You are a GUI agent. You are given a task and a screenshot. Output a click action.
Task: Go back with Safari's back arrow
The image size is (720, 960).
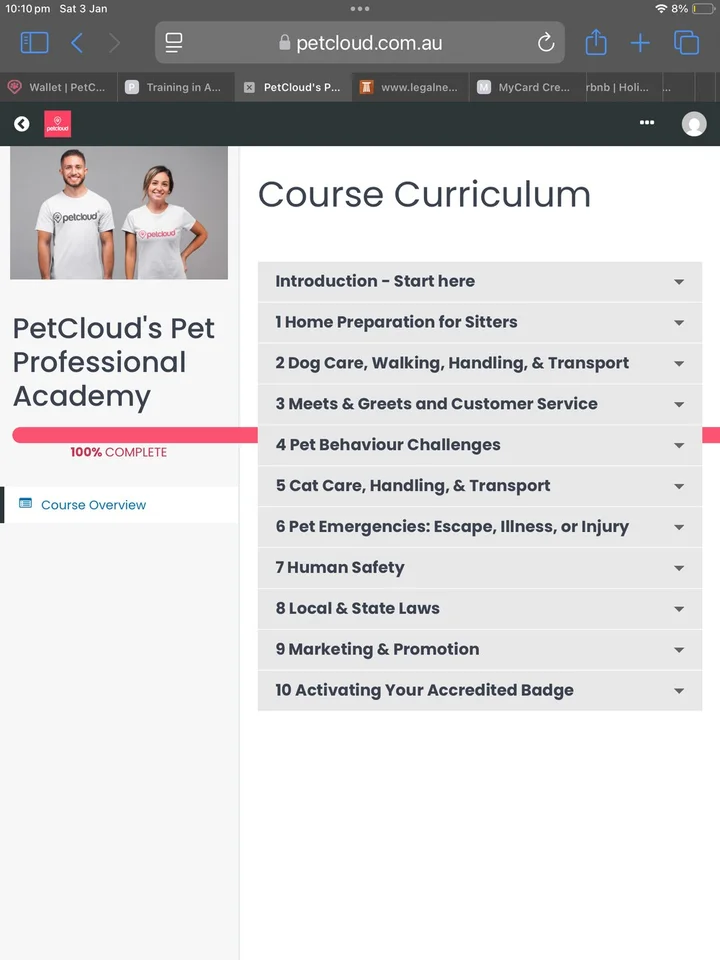coord(77,43)
